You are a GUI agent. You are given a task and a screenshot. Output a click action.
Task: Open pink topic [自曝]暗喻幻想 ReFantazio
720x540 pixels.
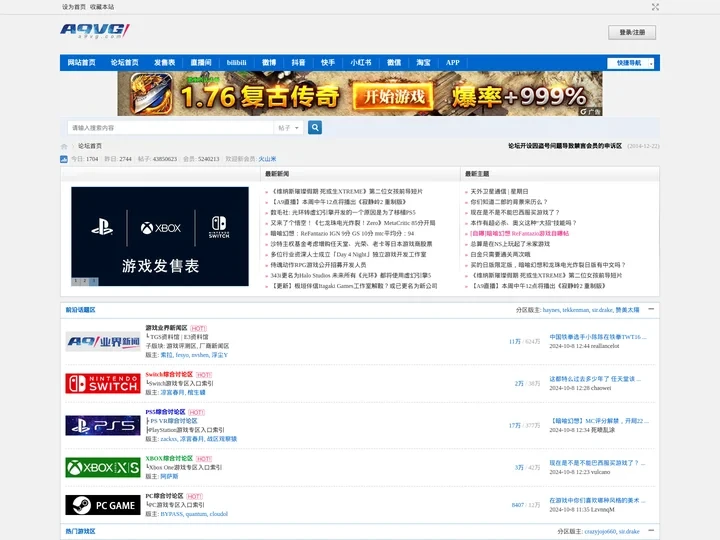tap(519, 233)
